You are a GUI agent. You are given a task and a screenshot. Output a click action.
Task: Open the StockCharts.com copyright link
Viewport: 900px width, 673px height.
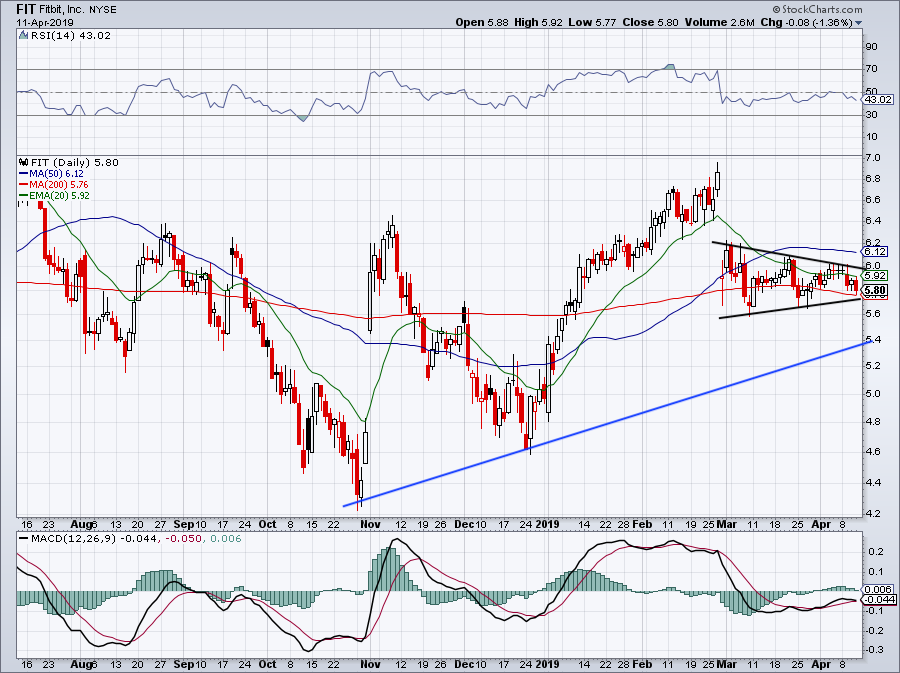[x=817, y=9]
